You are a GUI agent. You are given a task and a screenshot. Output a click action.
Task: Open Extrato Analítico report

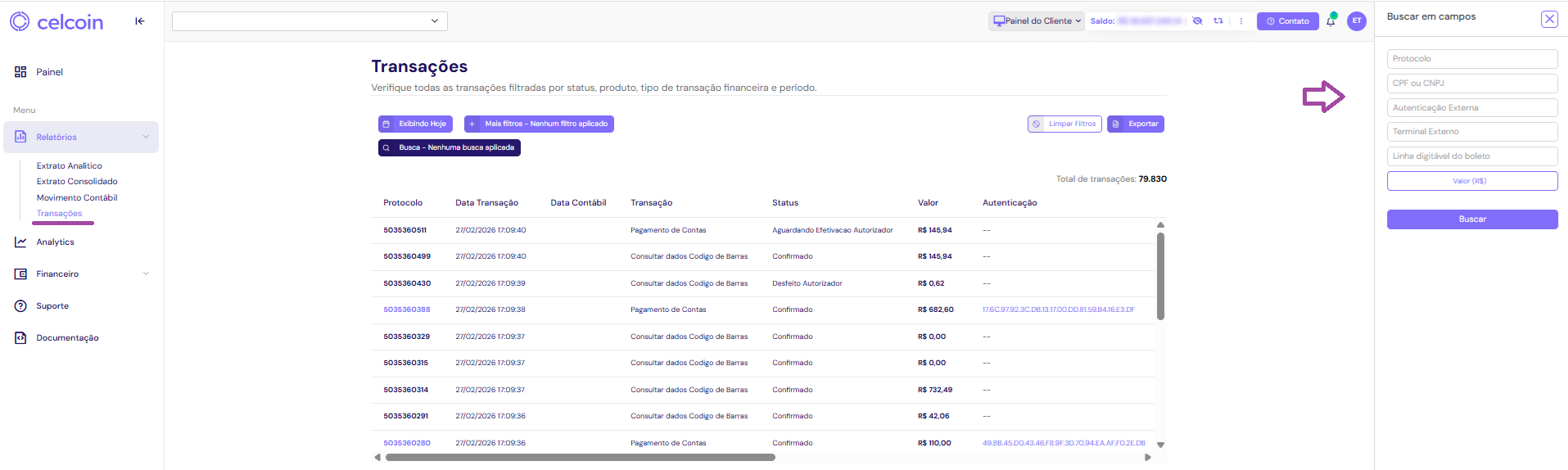click(70, 166)
